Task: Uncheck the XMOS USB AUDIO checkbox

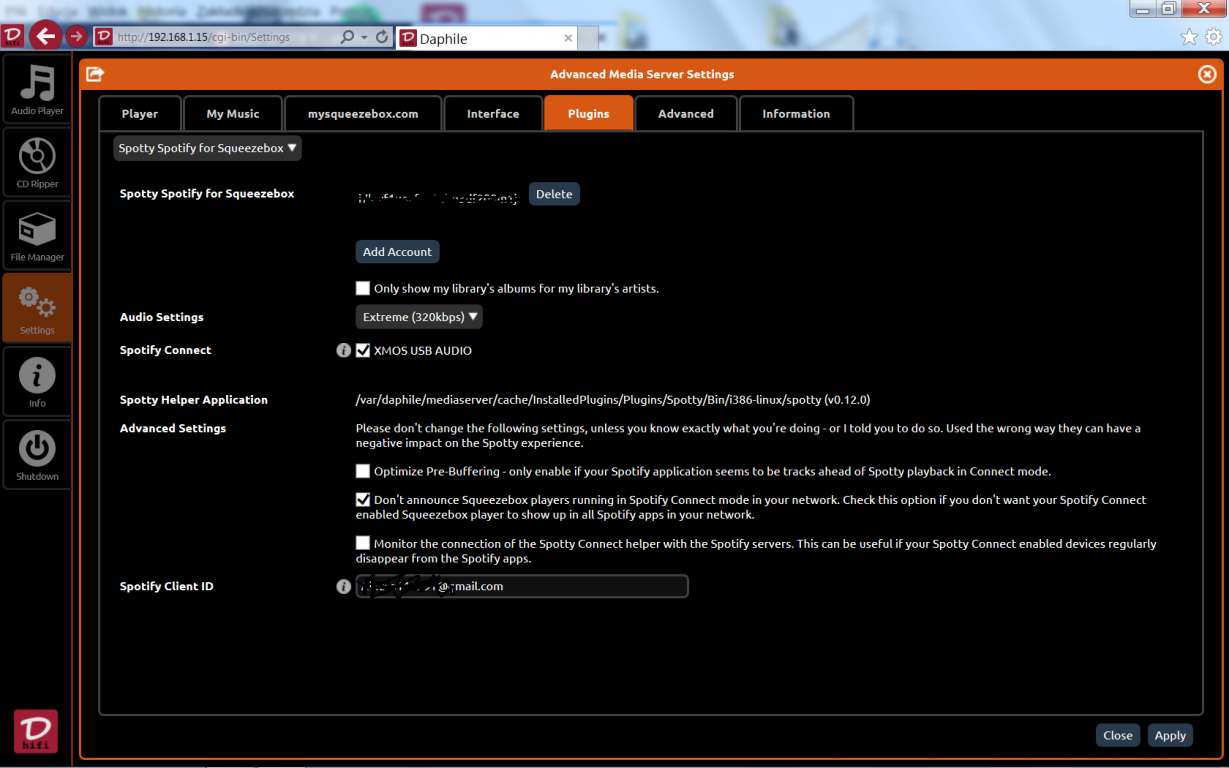Action: point(363,351)
